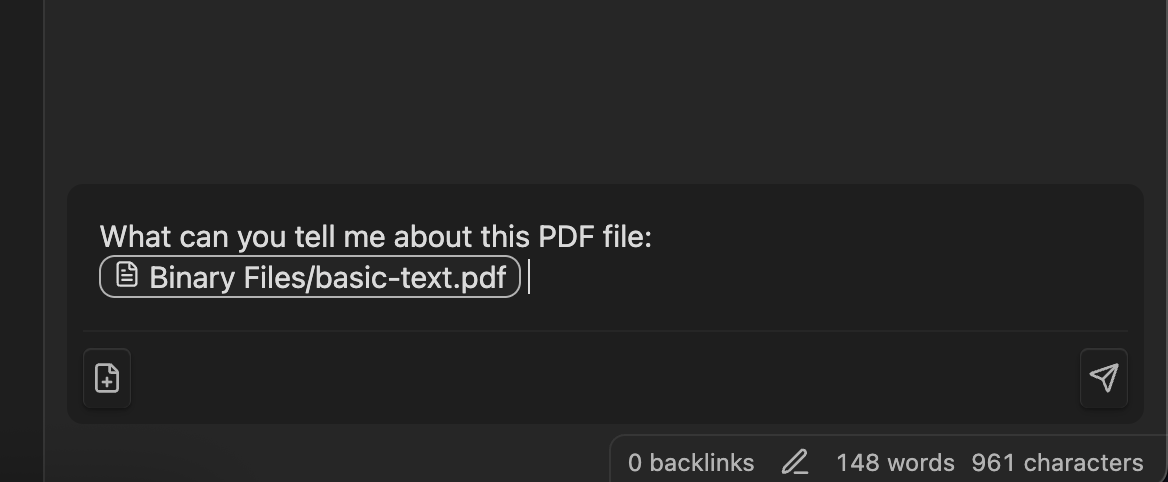This screenshot has width=1168, height=482.
Task: Click the pencil editing mode status icon
Action: 795,462
